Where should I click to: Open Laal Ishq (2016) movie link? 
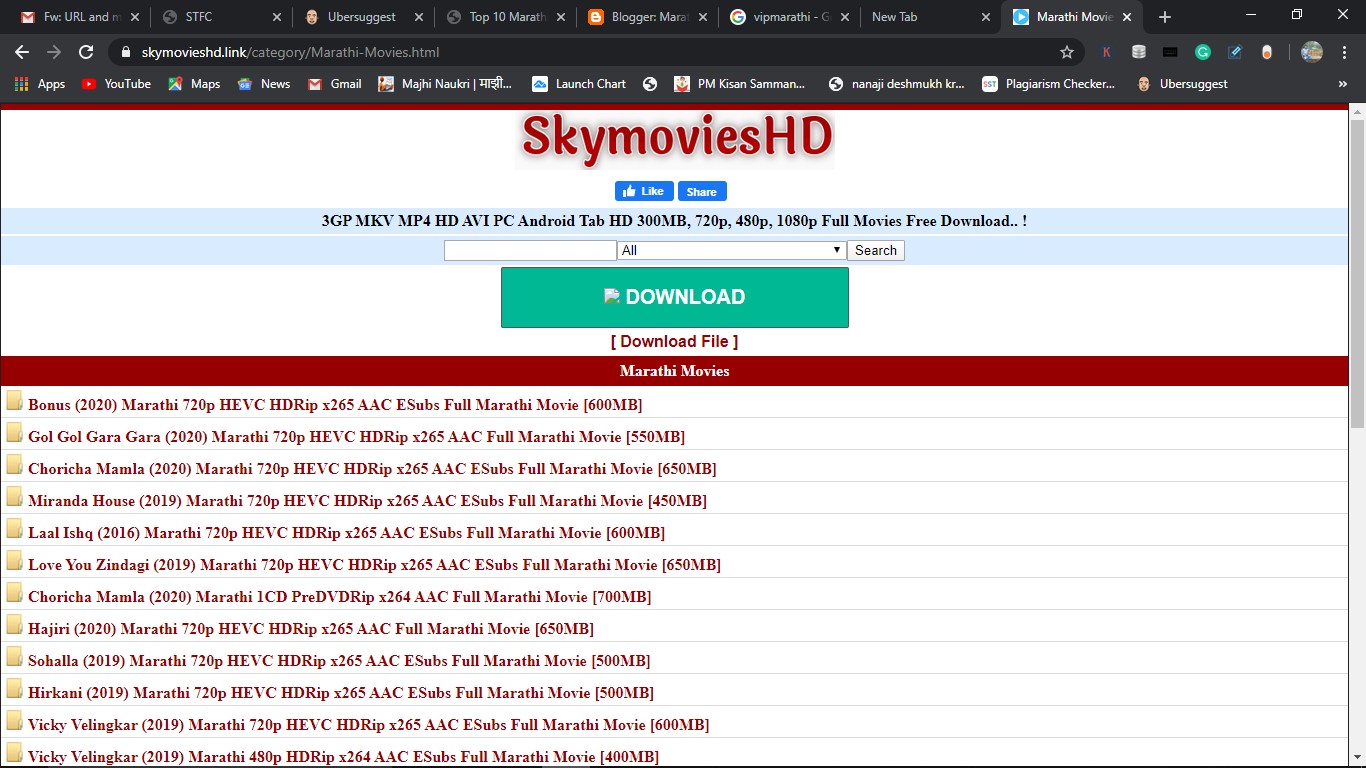pos(346,533)
